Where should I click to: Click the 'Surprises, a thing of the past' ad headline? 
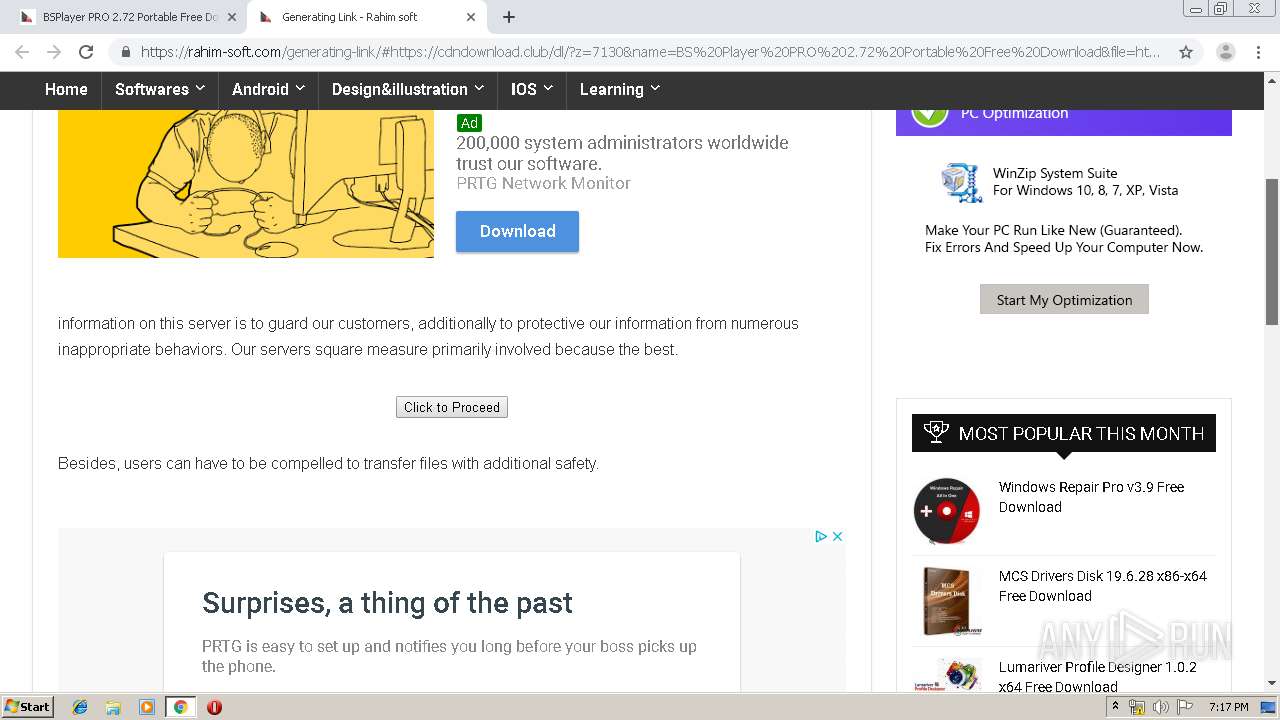(387, 603)
